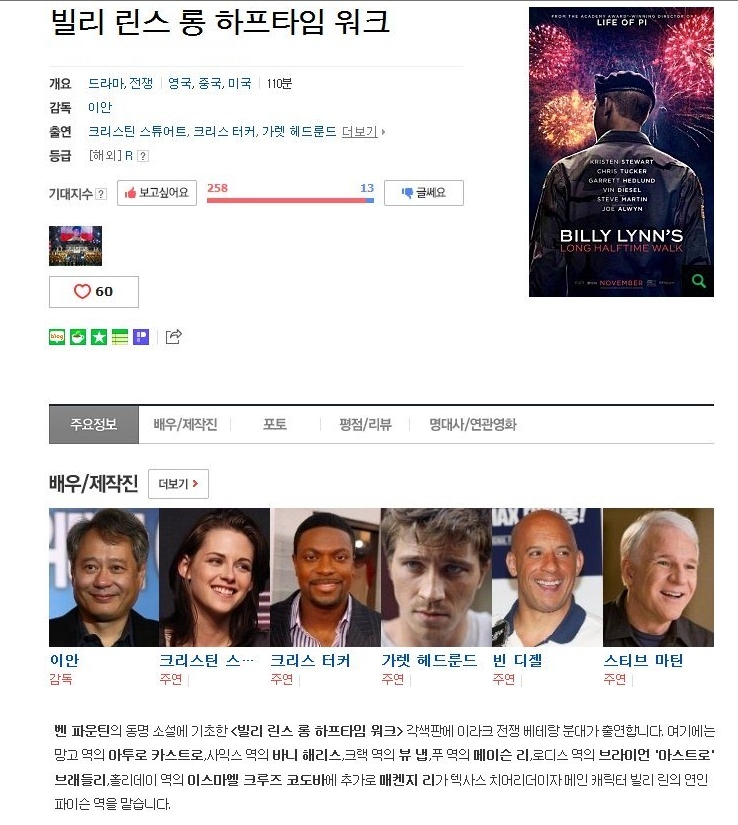The width and height of the screenshot is (738, 825).
Task: Open help icon next to 기대지수
Action: [102, 194]
